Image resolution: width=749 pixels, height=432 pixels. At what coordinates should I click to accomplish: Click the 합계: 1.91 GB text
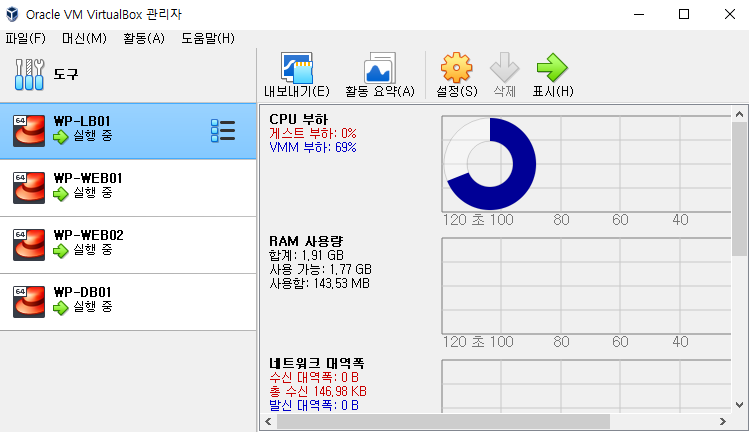(x=306, y=255)
